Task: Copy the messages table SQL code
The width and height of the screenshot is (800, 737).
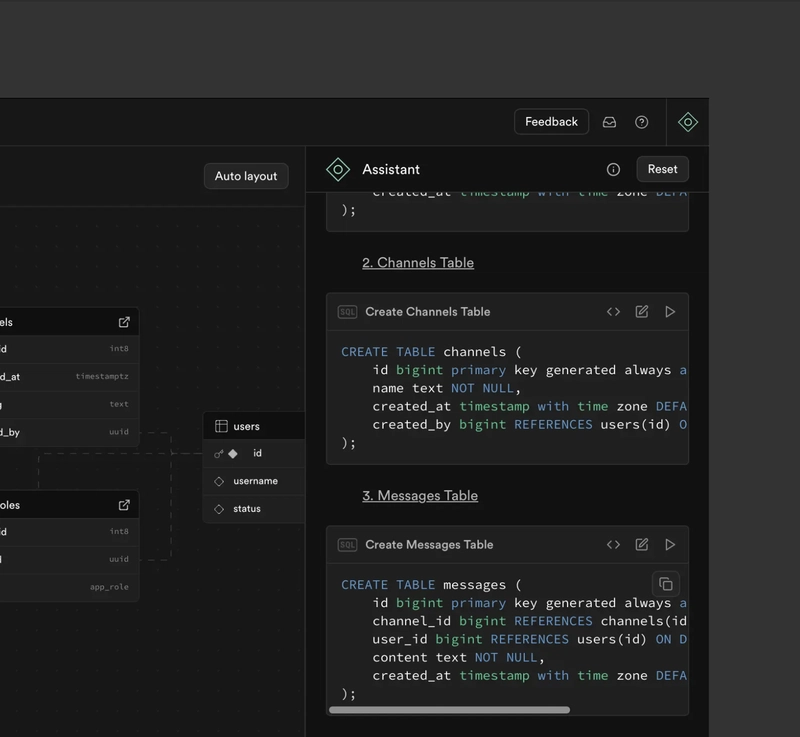Action: (x=666, y=584)
